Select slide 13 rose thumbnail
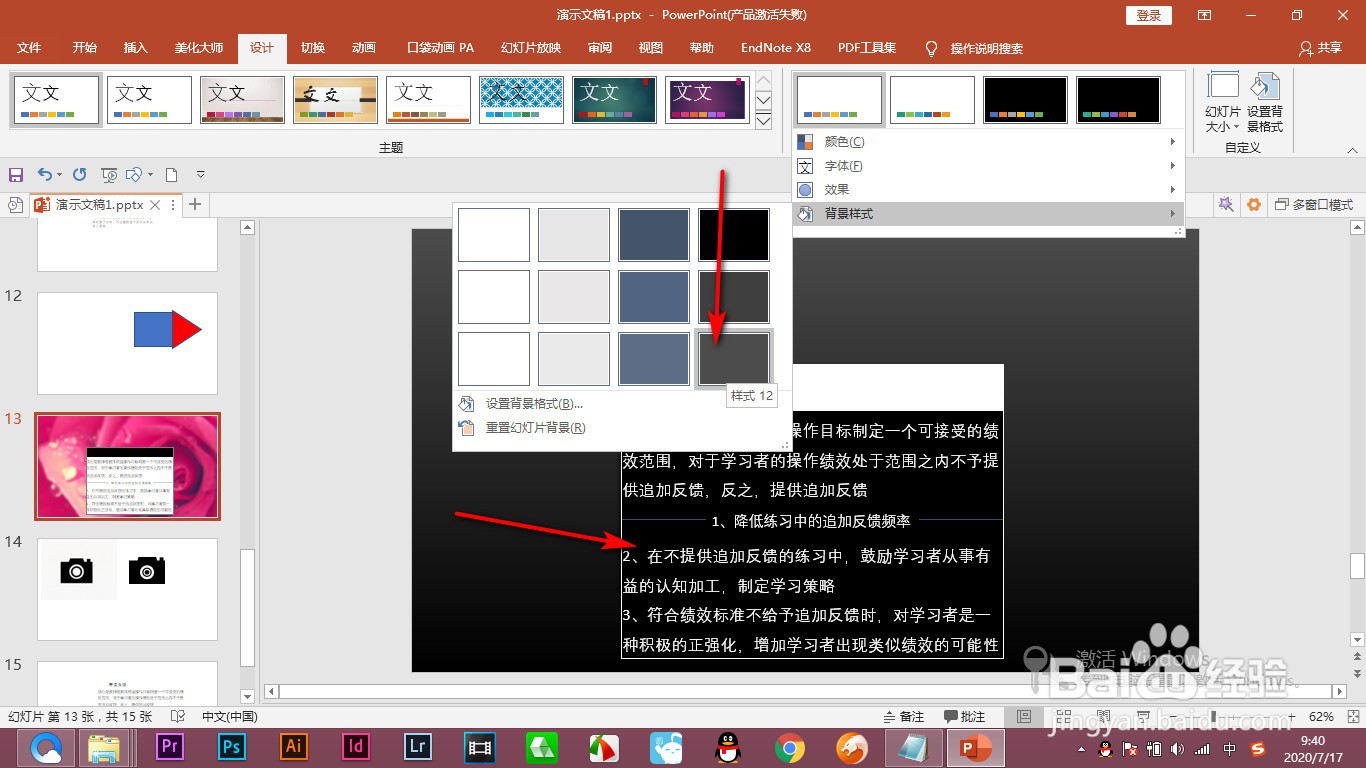This screenshot has width=1366, height=768. pyautogui.click(x=127, y=466)
